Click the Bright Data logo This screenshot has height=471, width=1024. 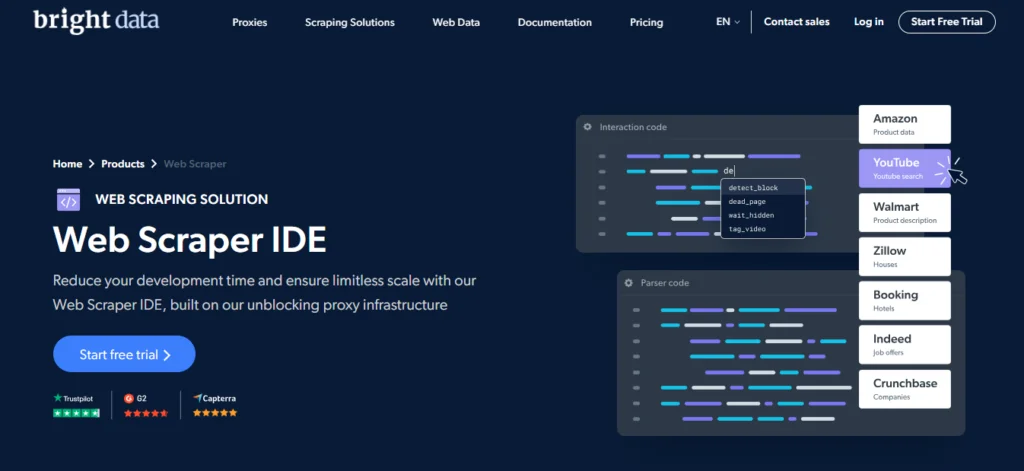[96, 21]
